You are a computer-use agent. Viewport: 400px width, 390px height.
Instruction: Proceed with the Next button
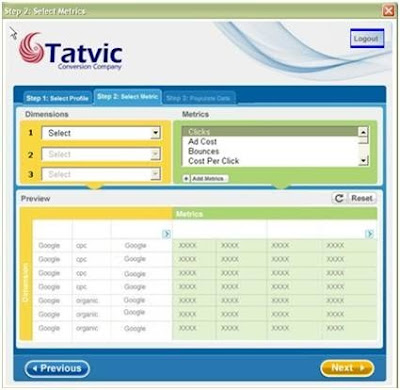[x=347, y=368]
